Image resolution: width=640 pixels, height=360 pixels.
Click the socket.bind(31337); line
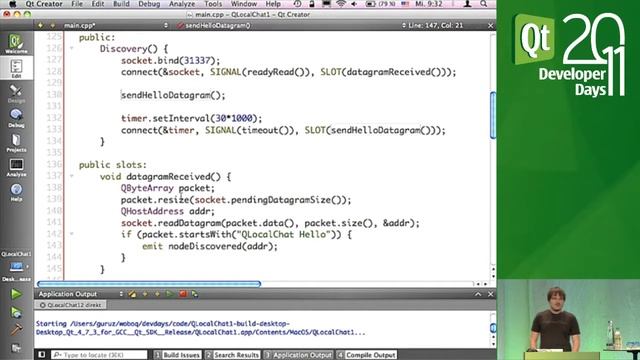pos(170,60)
